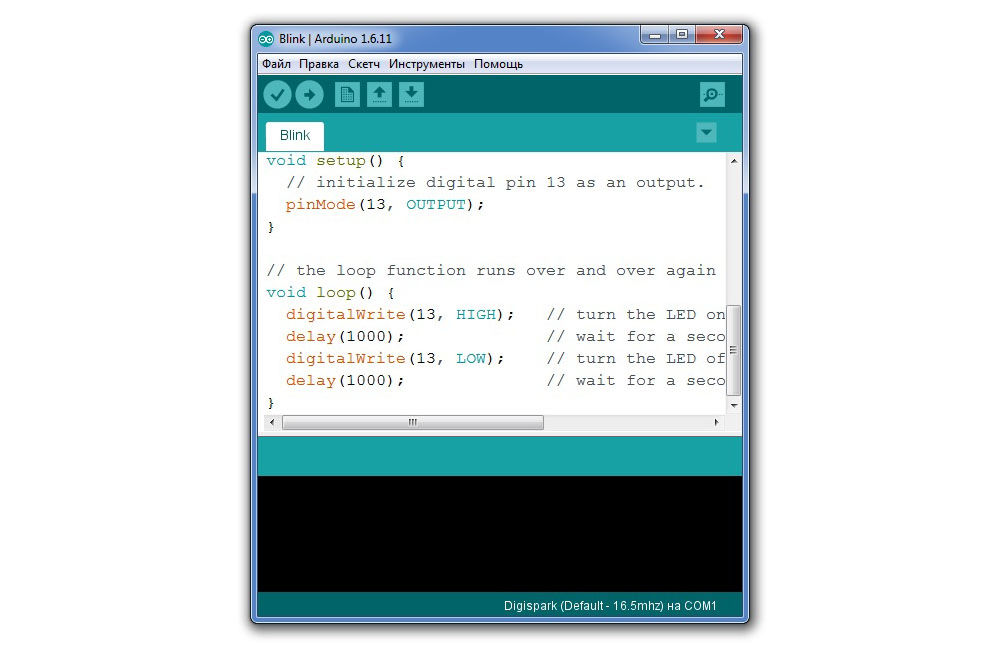Viewport: 1000px width, 650px height.
Task: Click the Verify sketch checkmark icon
Action: point(277,95)
